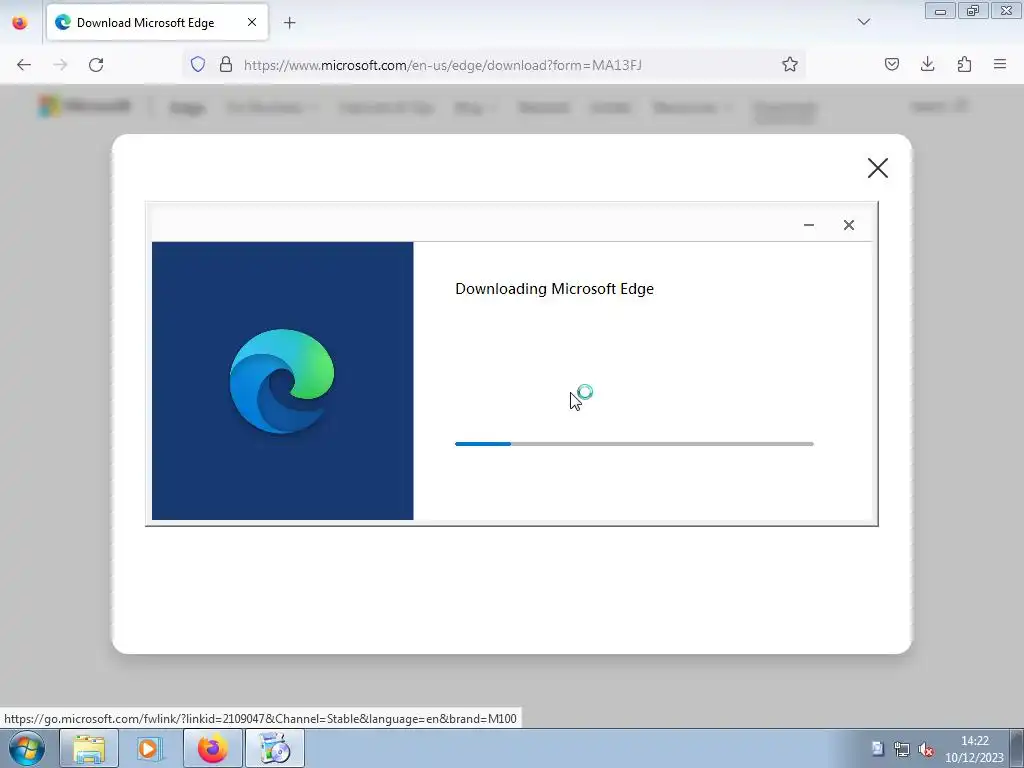The image size is (1024, 768).
Task: Click the Edge logo in installer image
Action: pyautogui.click(x=282, y=381)
